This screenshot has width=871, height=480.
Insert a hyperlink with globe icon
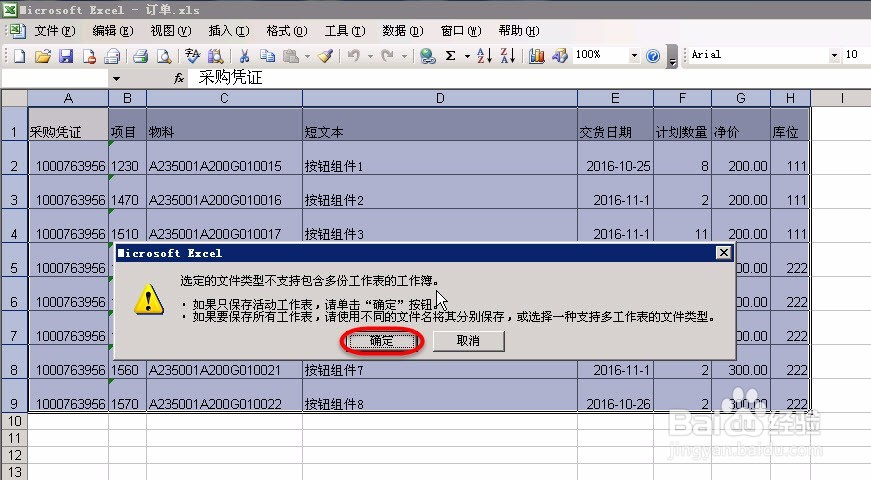[427, 56]
